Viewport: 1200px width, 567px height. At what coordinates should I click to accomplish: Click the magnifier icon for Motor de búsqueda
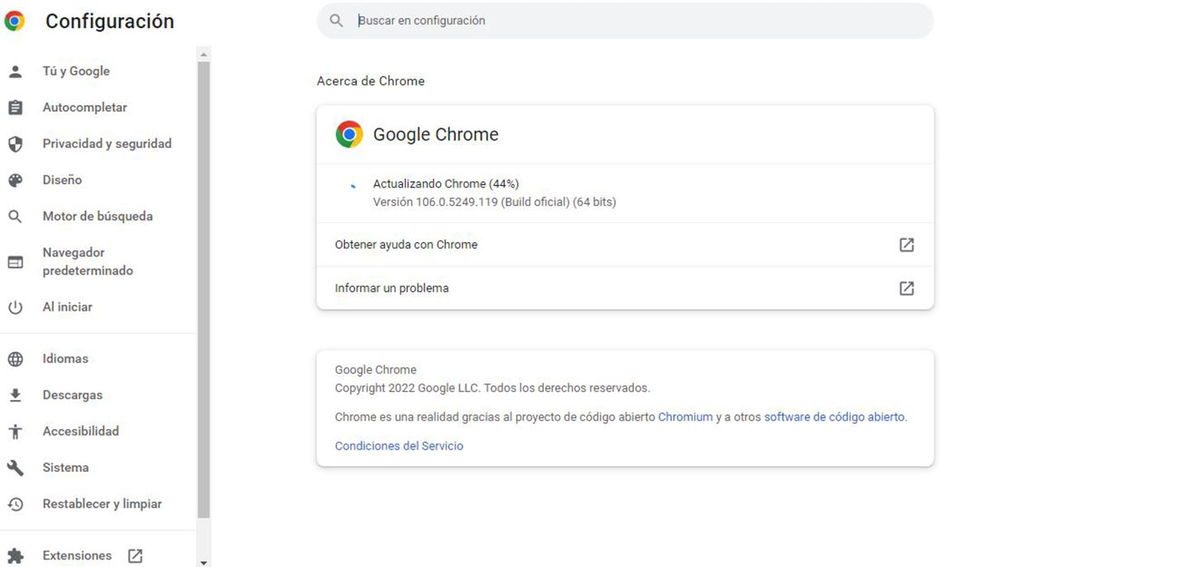click(15, 217)
